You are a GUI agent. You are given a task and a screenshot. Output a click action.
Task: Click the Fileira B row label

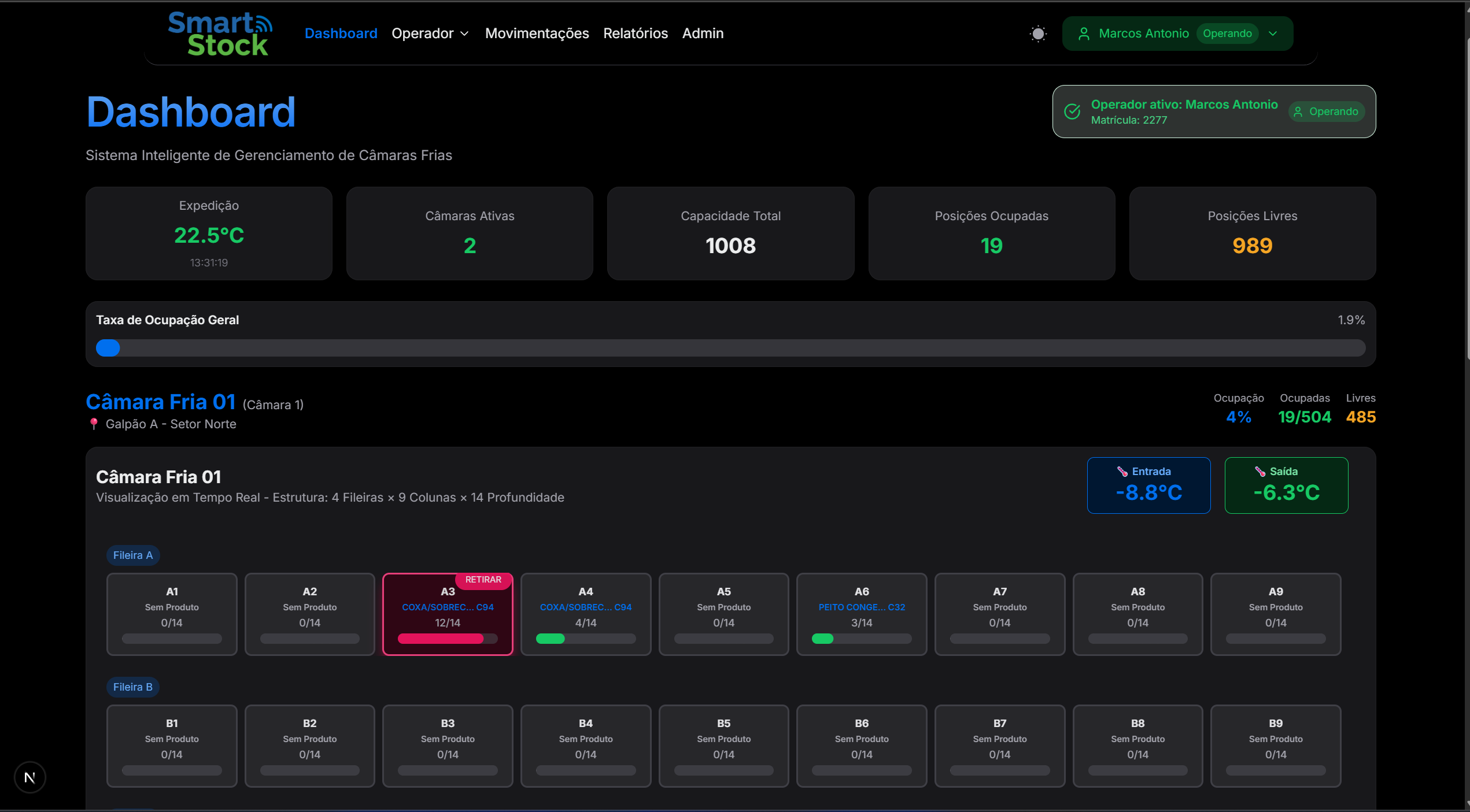(x=132, y=687)
